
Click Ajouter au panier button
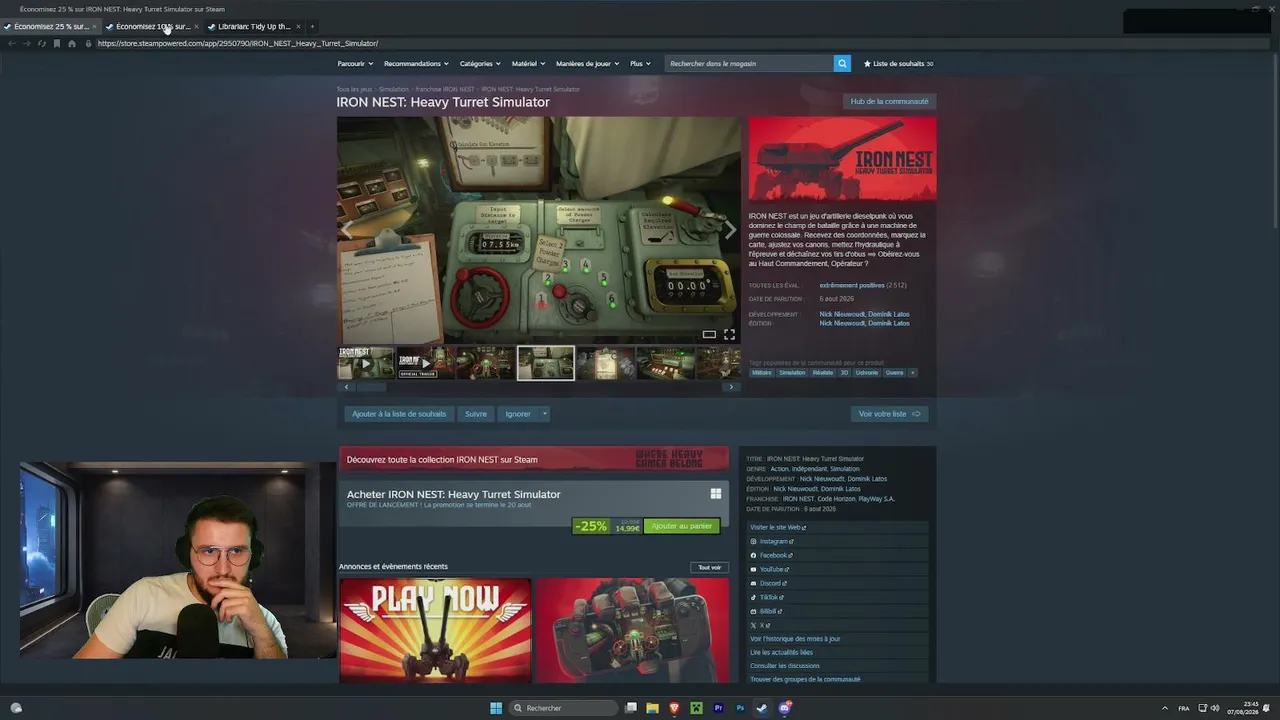pyautogui.click(x=681, y=526)
